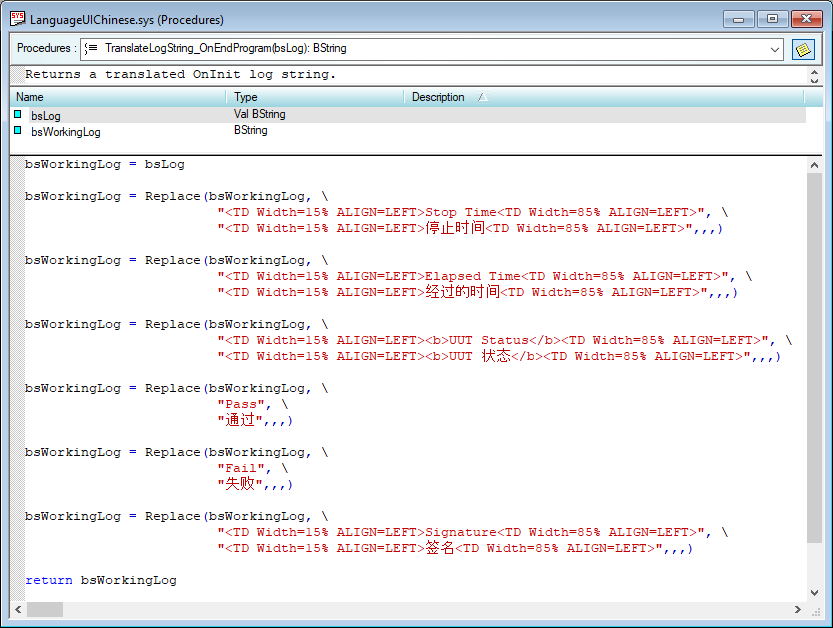Click the LanguageUIChinese.sys title bar icon
The height and width of the screenshot is (628, 833).
point(17,19)
